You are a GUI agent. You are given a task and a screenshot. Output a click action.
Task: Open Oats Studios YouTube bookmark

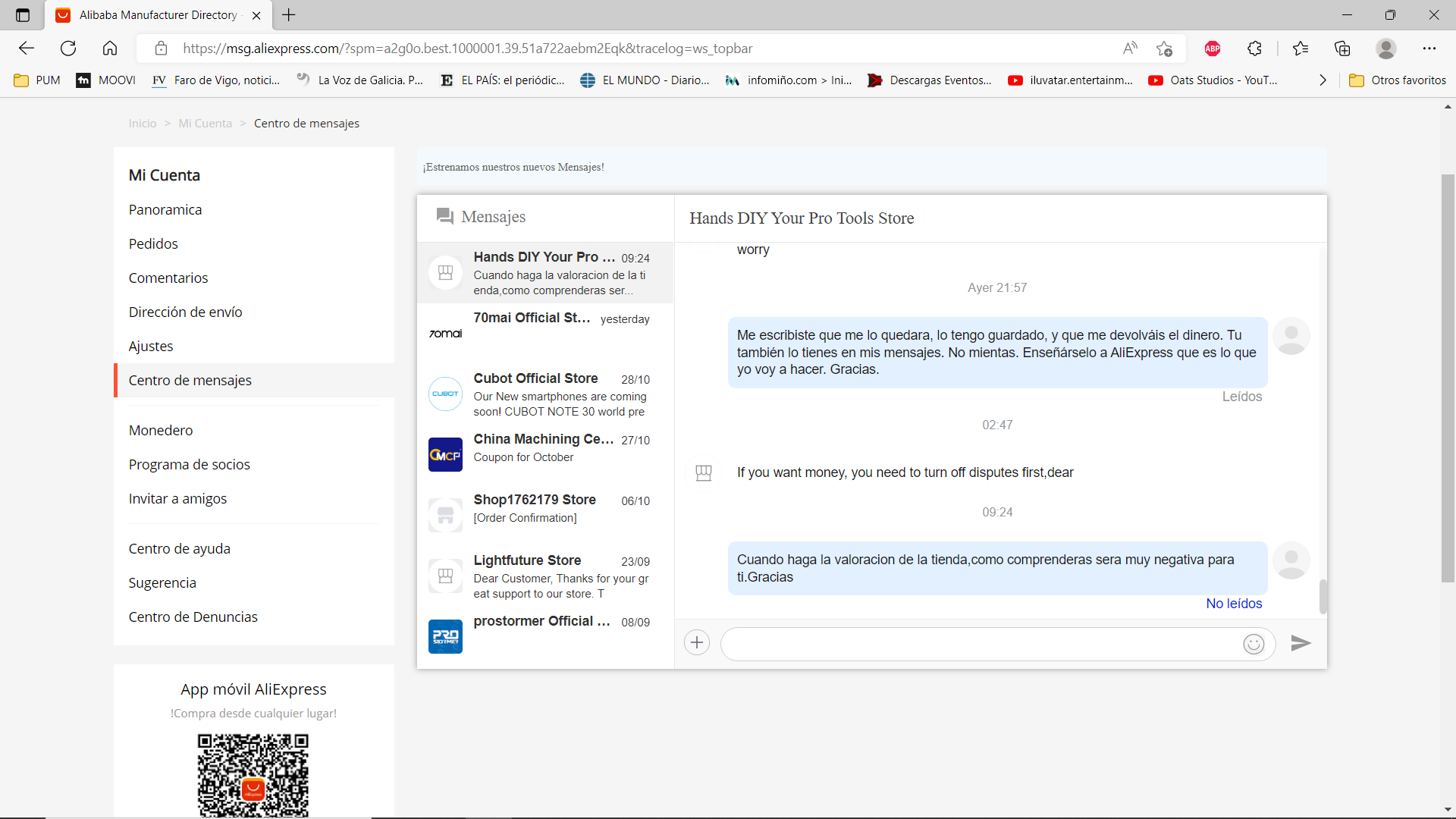click(x=1213, y=80)
